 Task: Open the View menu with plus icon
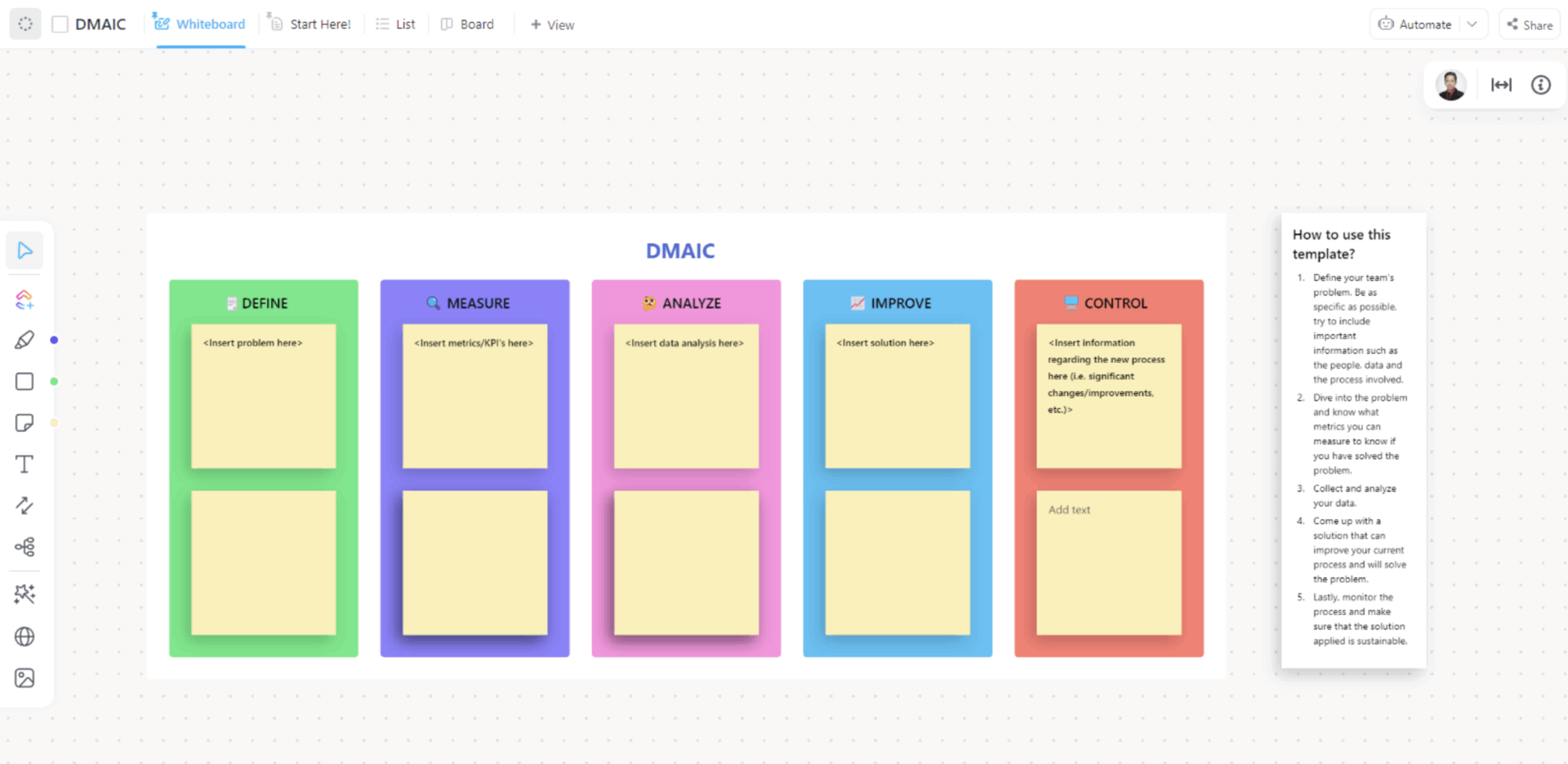coord(552,24)
